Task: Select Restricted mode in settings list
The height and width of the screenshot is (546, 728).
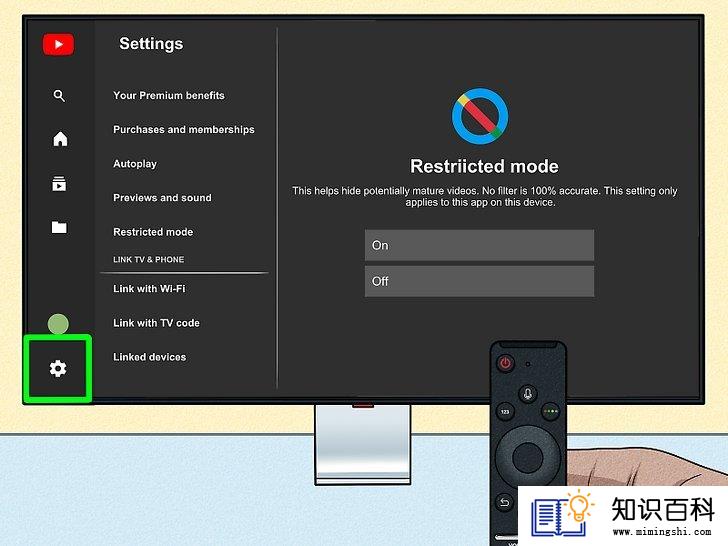Action: tap(153, 232)
